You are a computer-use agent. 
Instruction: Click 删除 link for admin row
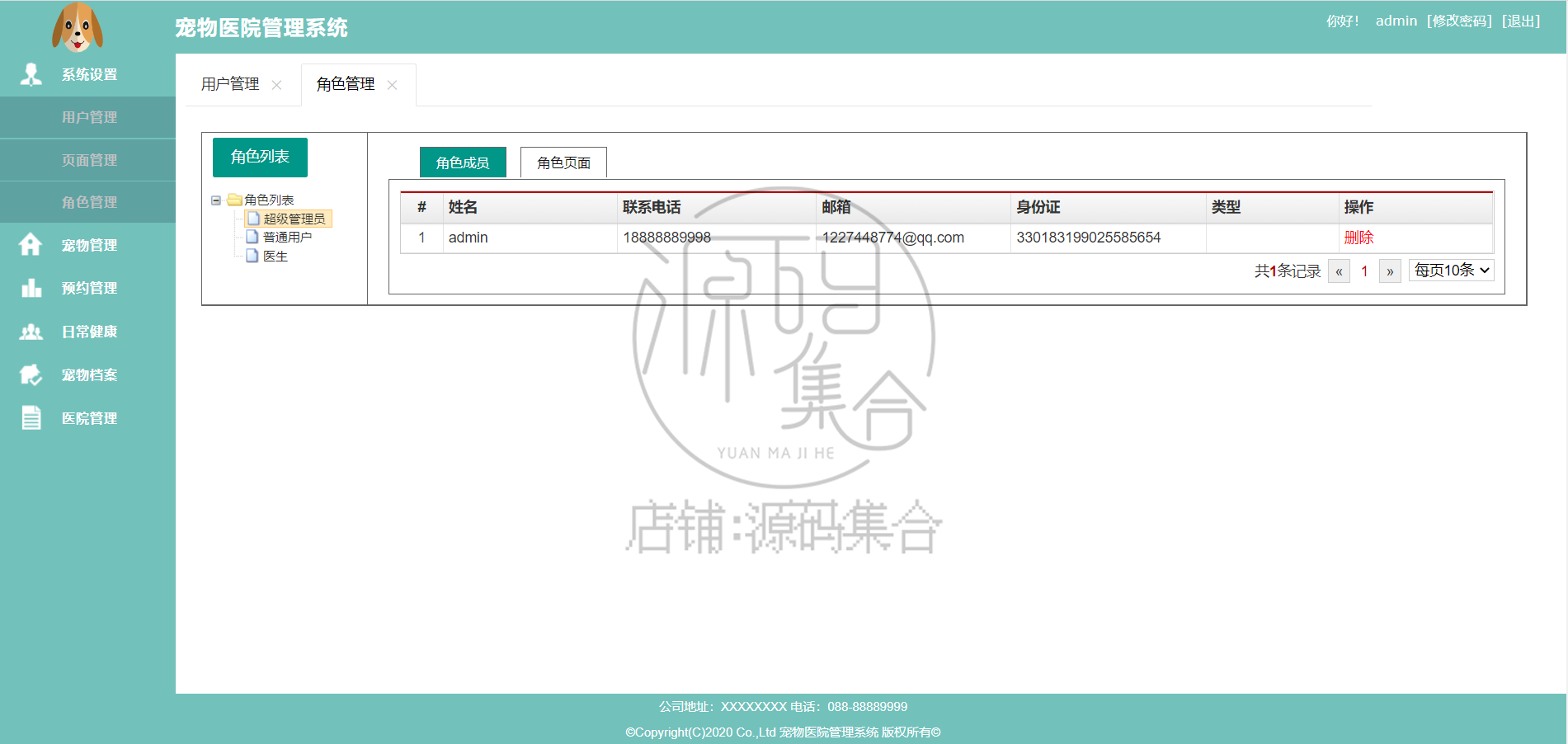click(1358, 238)
